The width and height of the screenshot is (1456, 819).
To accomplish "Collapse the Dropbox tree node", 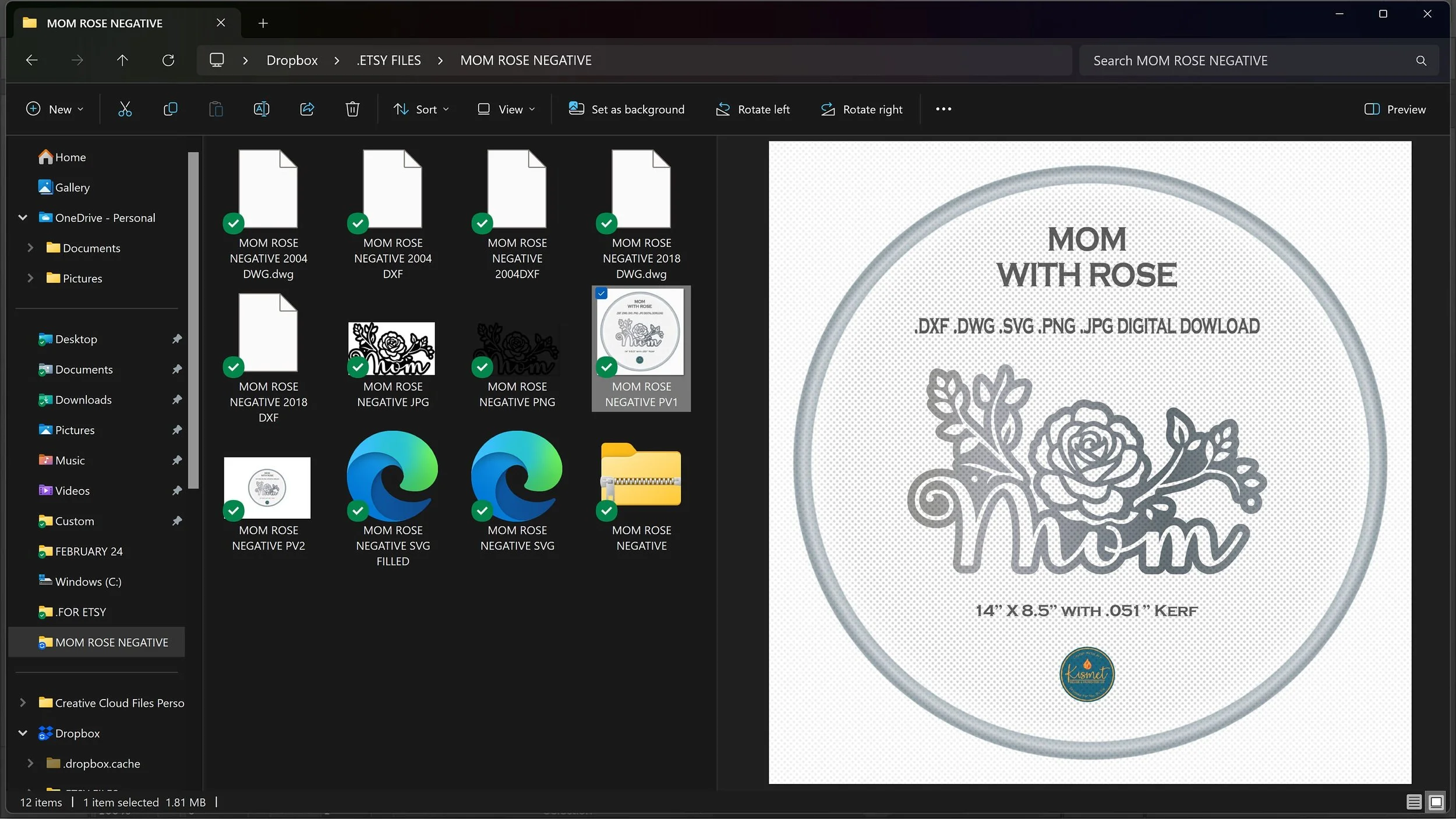I will pyautogui.click(x=23, y=733).
